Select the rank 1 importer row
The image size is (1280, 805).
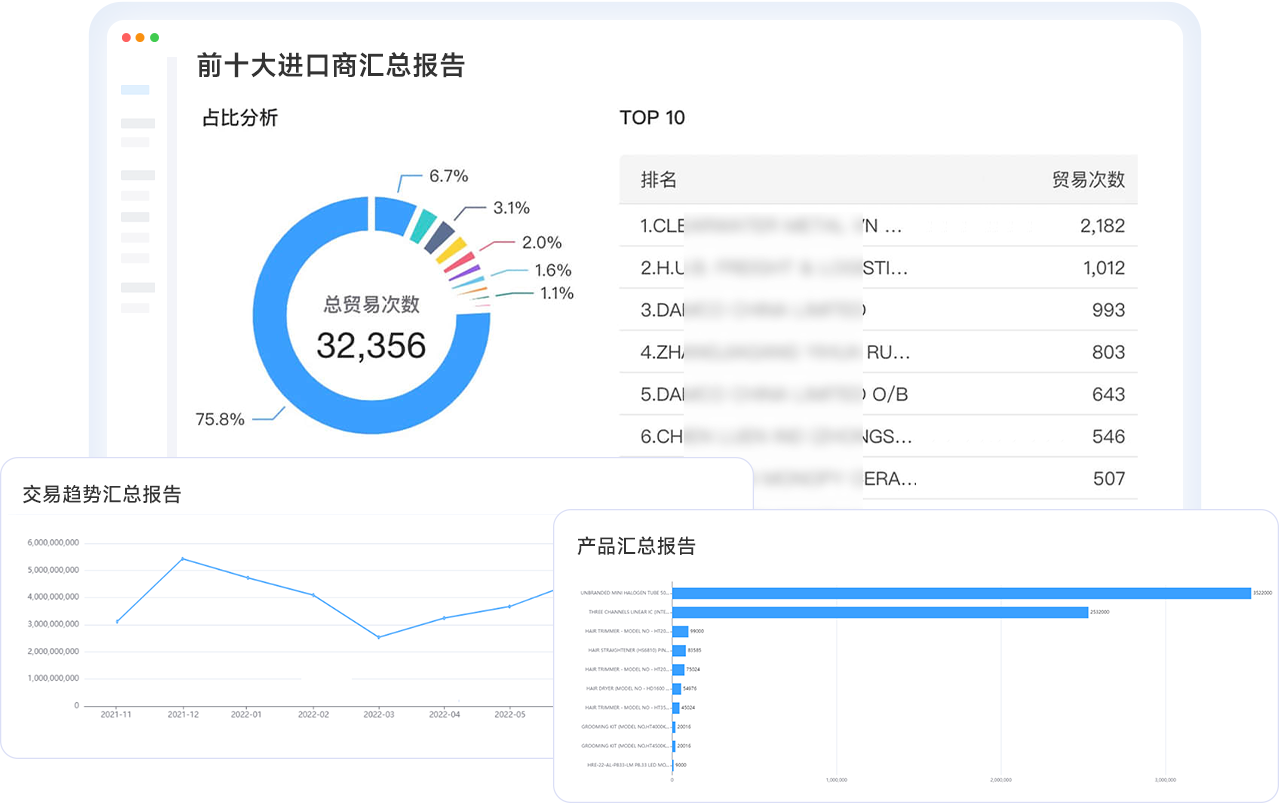(x=878, y=226)
